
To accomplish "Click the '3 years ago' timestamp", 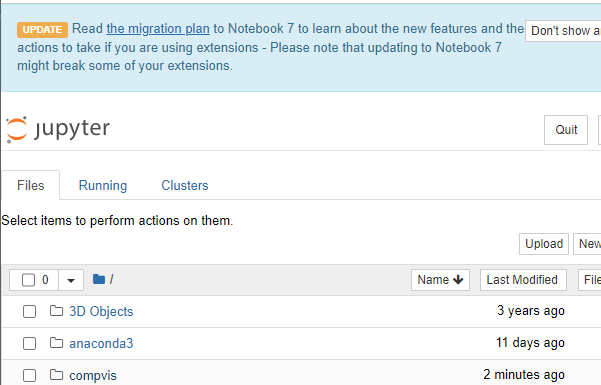I will click(531, 311).
